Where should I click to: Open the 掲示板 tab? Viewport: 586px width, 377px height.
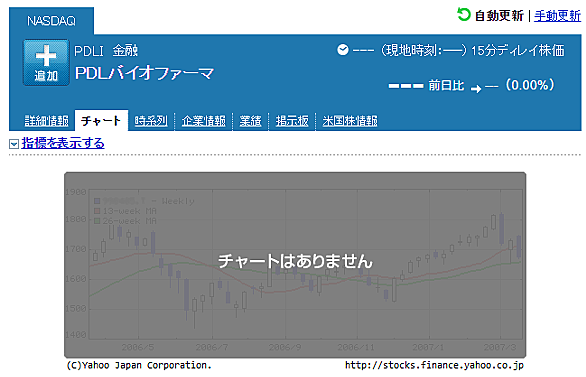point(292,121)
